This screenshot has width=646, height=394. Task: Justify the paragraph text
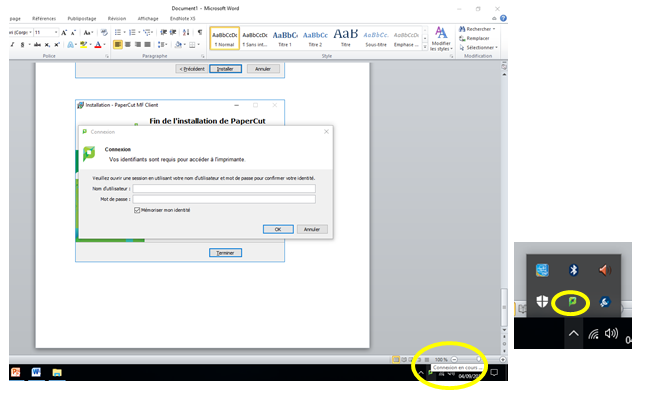(147, 45)
